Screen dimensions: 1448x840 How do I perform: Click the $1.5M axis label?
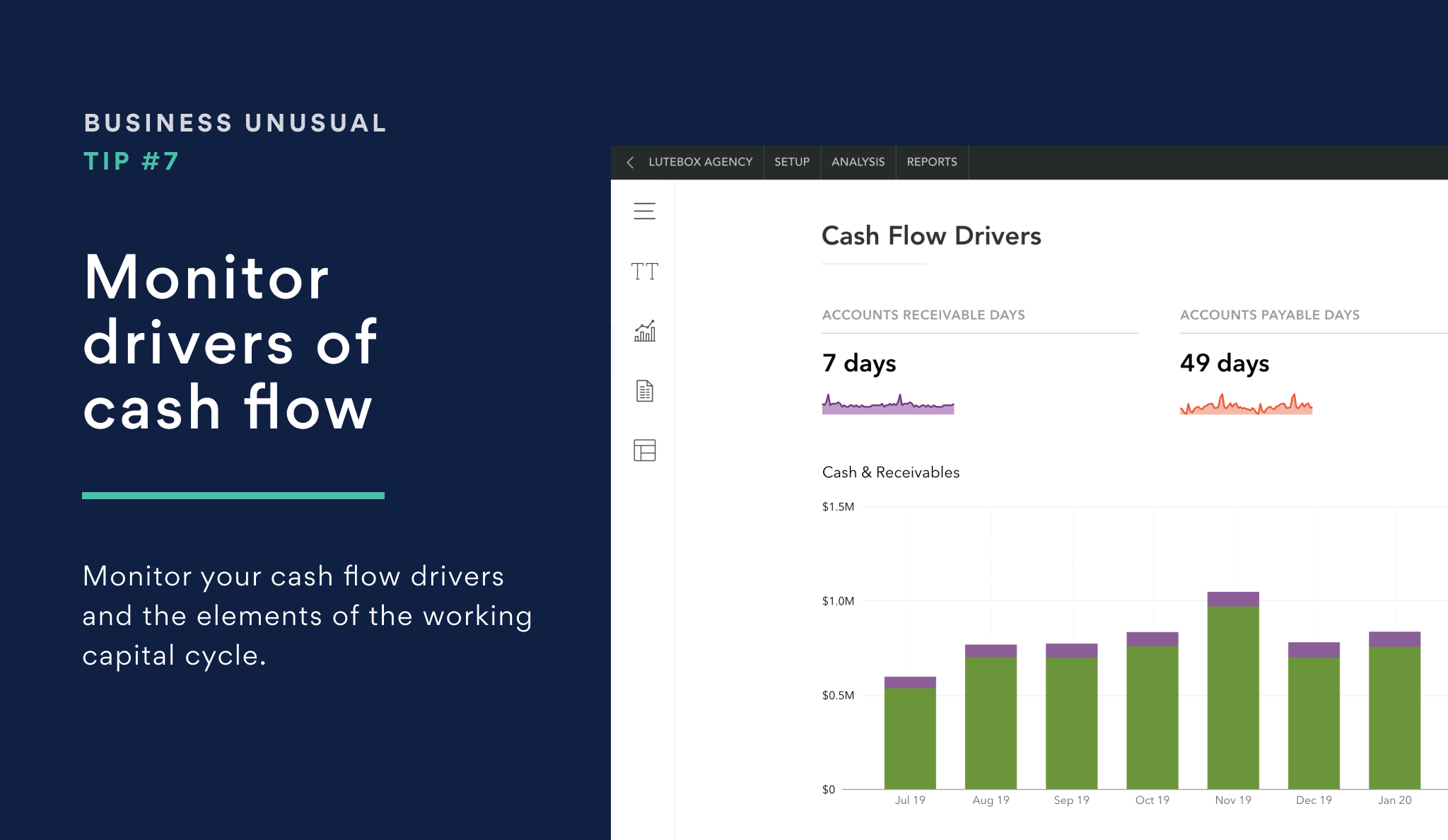pos(838,506)
